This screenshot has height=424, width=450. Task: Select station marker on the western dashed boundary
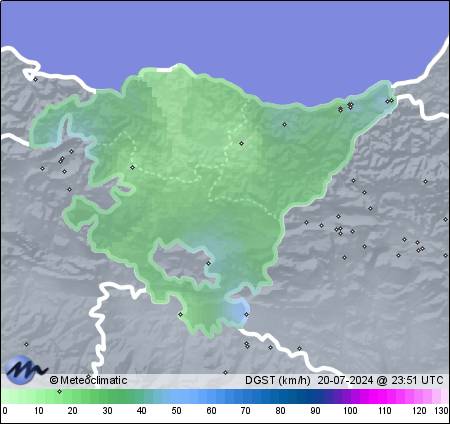tap(132, 167)
